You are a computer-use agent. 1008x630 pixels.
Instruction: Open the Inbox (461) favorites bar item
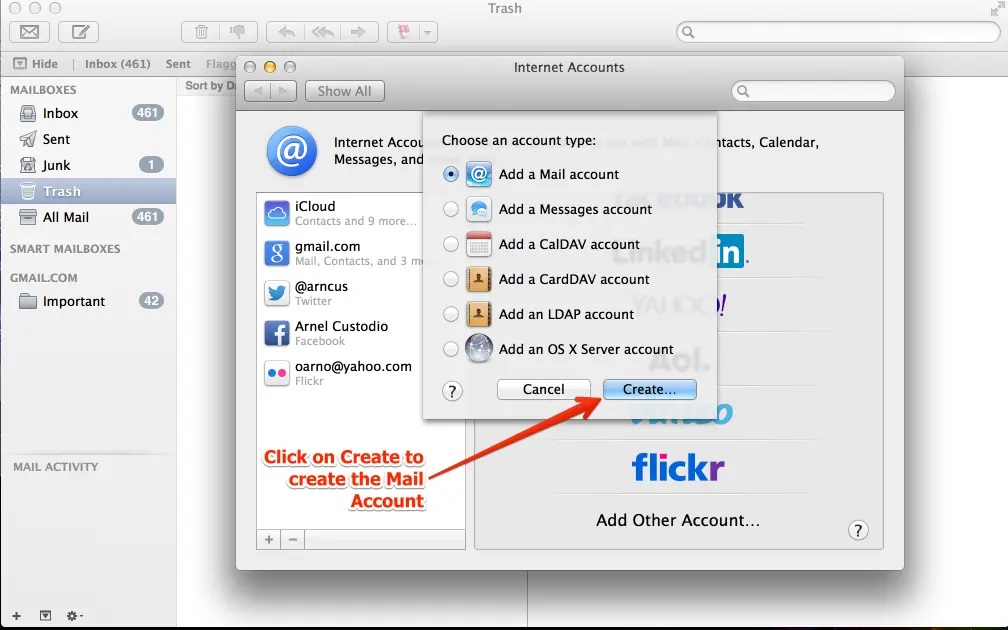tap(117, 64)
